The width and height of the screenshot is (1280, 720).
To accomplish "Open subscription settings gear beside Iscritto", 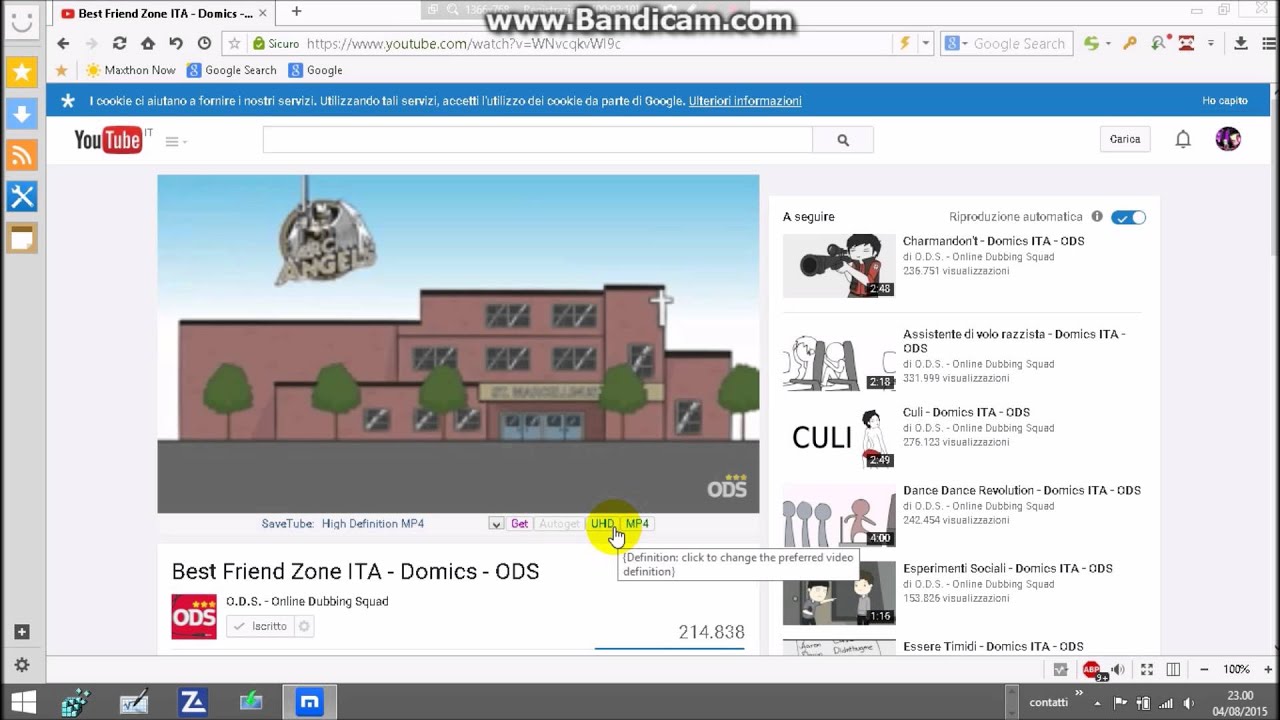I will pyautogui.click(x=304, y=626).
